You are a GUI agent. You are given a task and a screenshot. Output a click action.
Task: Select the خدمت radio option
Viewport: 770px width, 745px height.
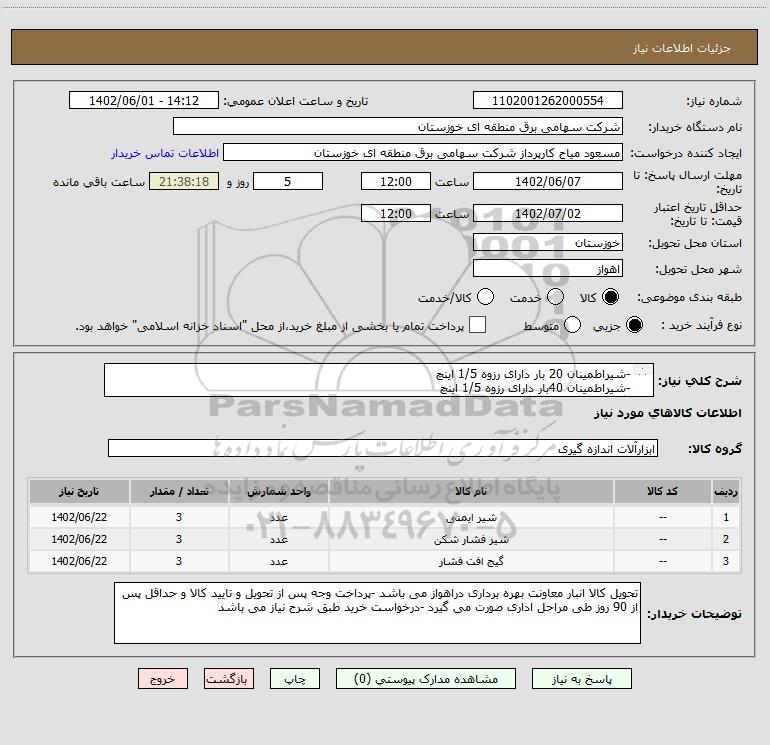tap(555, 297)
